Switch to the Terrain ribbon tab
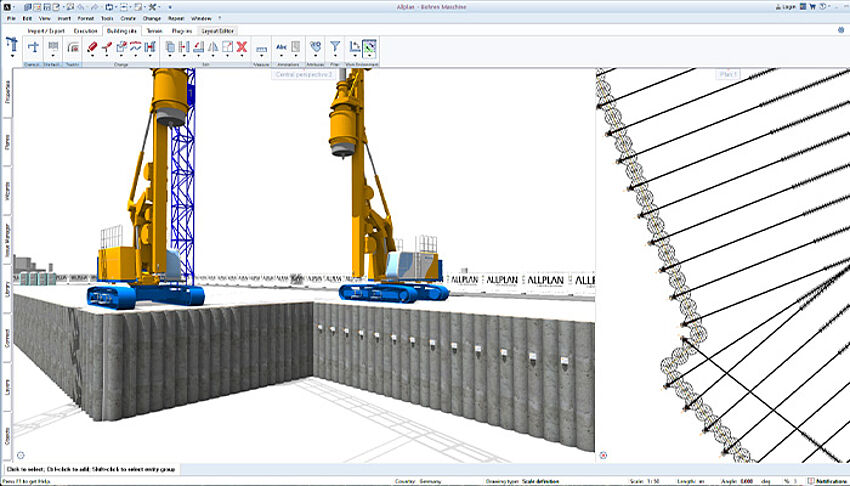 pos(153,31)
